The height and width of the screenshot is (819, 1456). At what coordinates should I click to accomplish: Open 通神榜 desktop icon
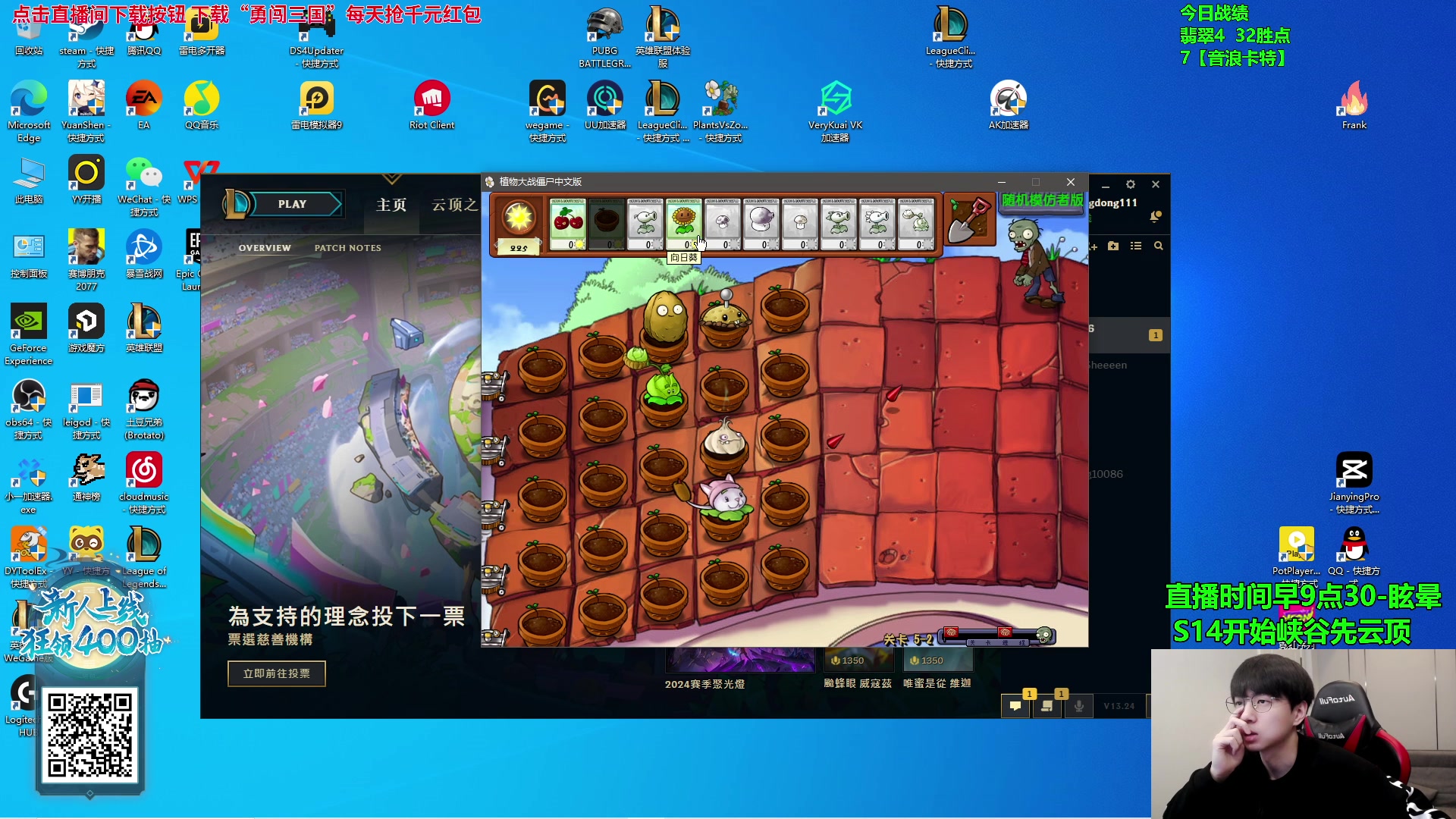point(86,478)
